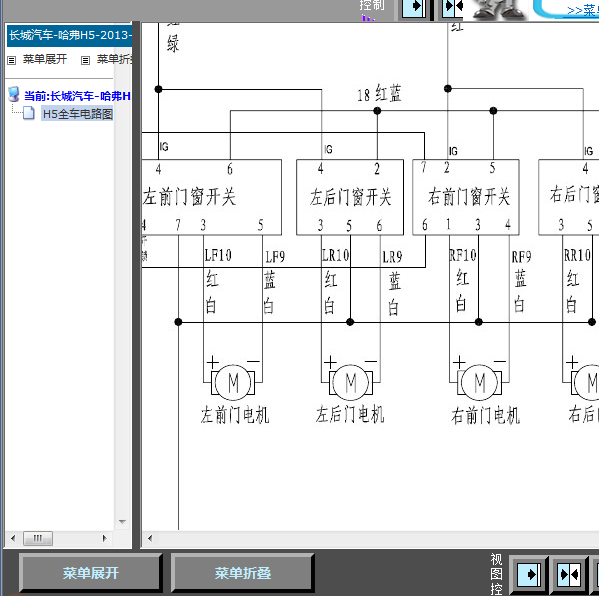Open the H5全车电路图 tree item
This screenshot has height=596, width=599.
(78, 113)
